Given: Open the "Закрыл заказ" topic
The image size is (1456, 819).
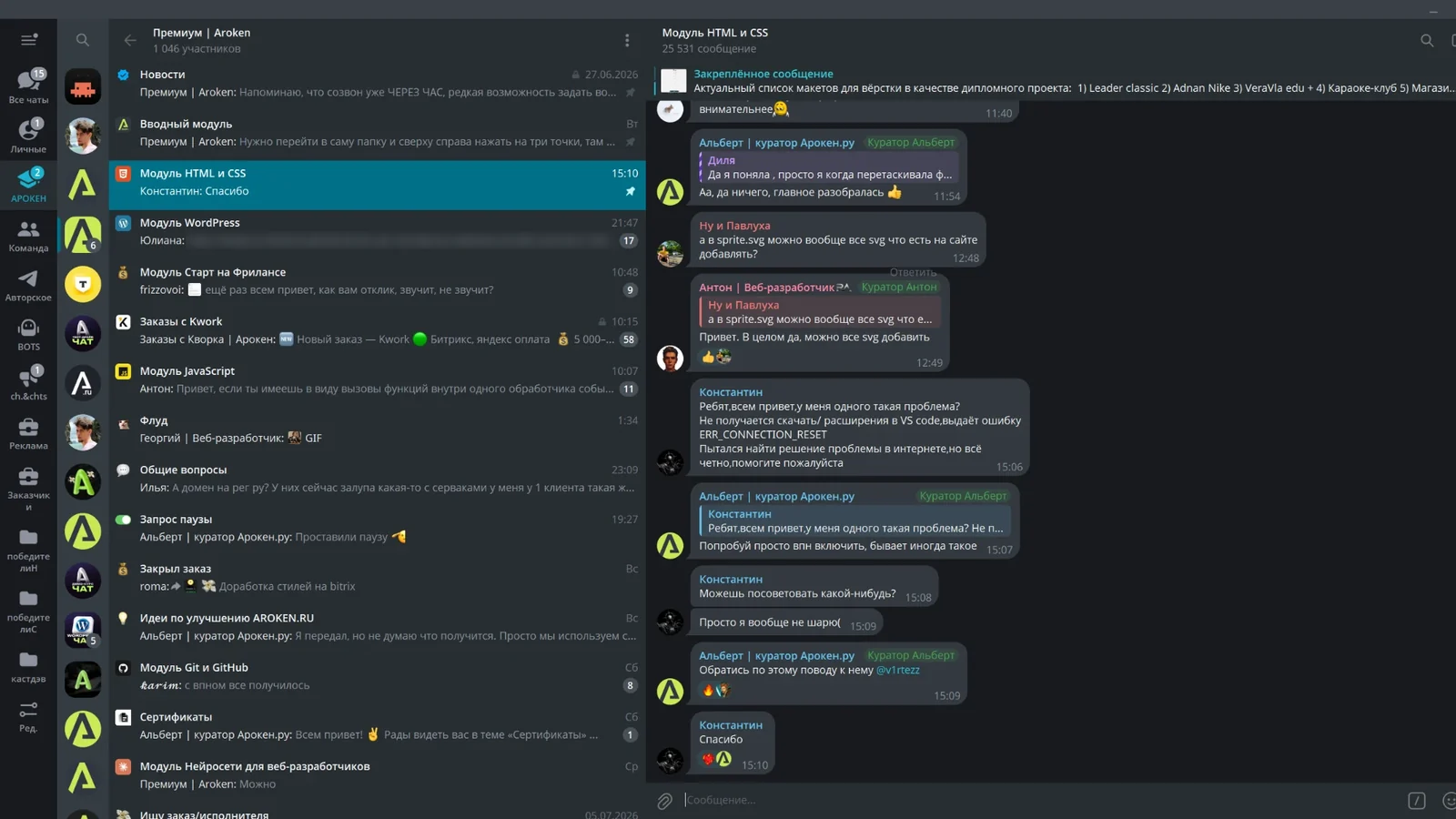Looking at the screenshot, I should pyautogui.click(x=378, y=578).
